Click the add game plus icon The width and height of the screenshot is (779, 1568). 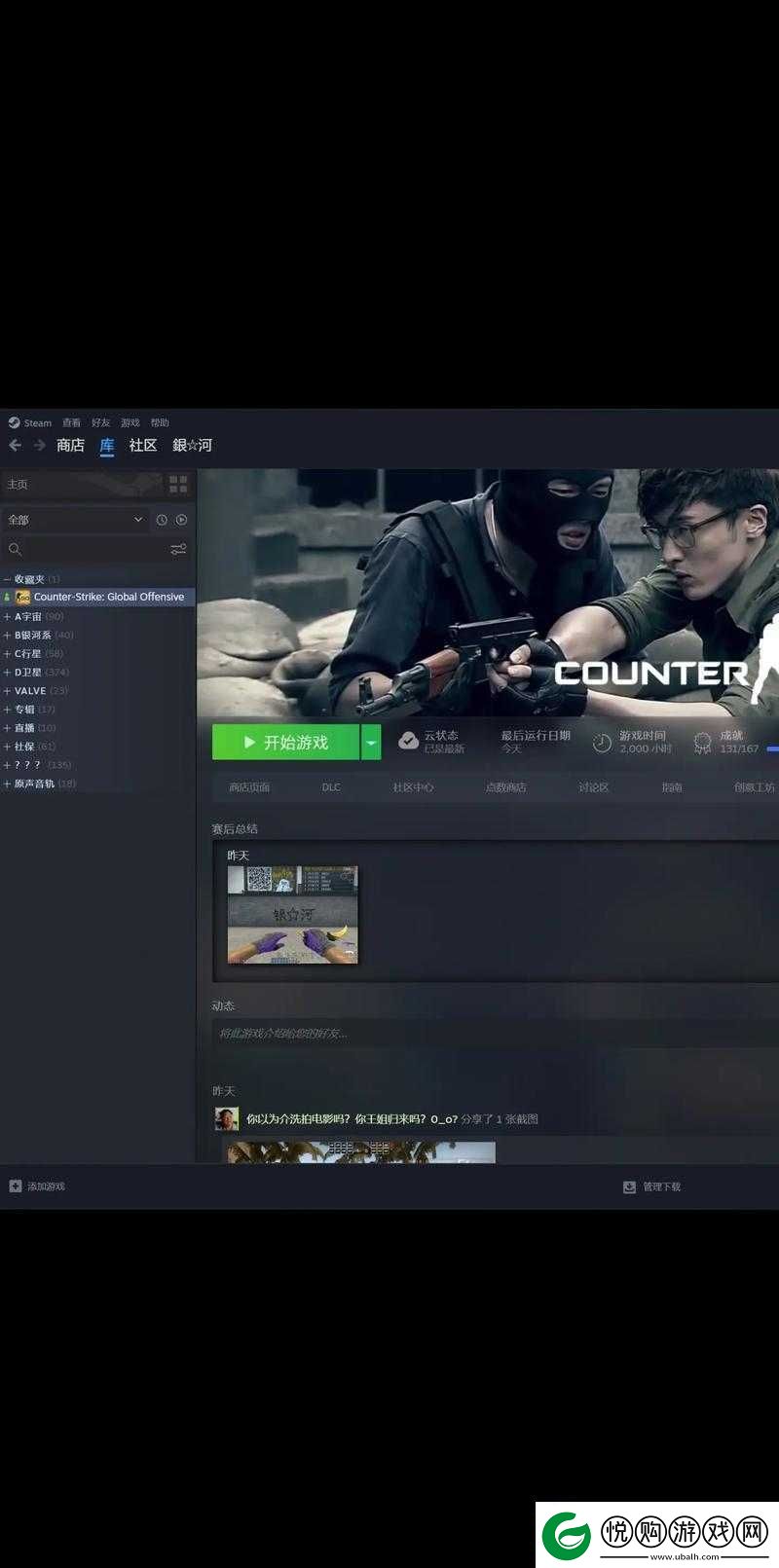(x=15, y=1186)
